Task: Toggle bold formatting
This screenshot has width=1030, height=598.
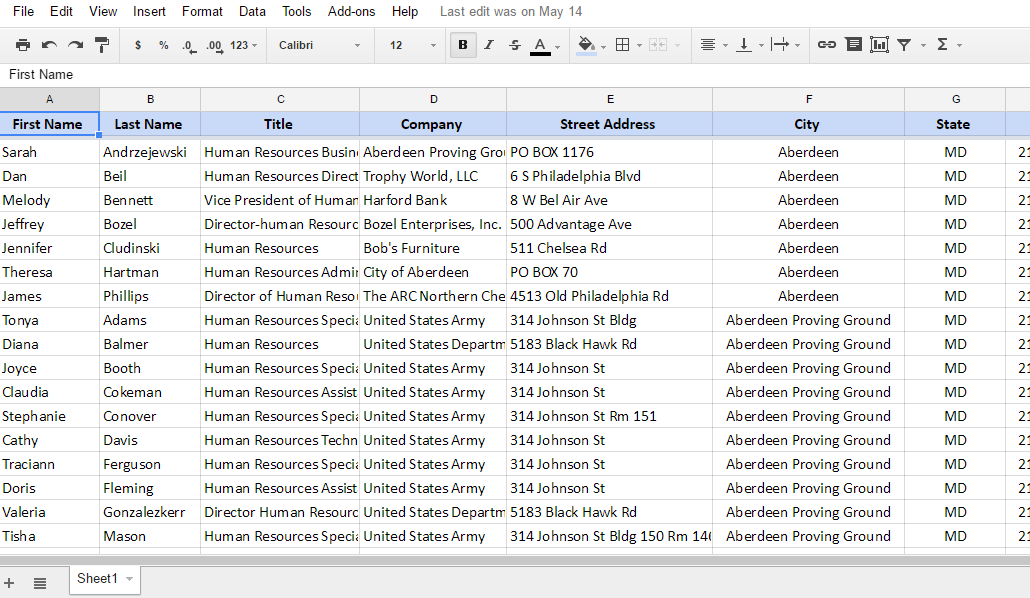Action: (463, 45)
